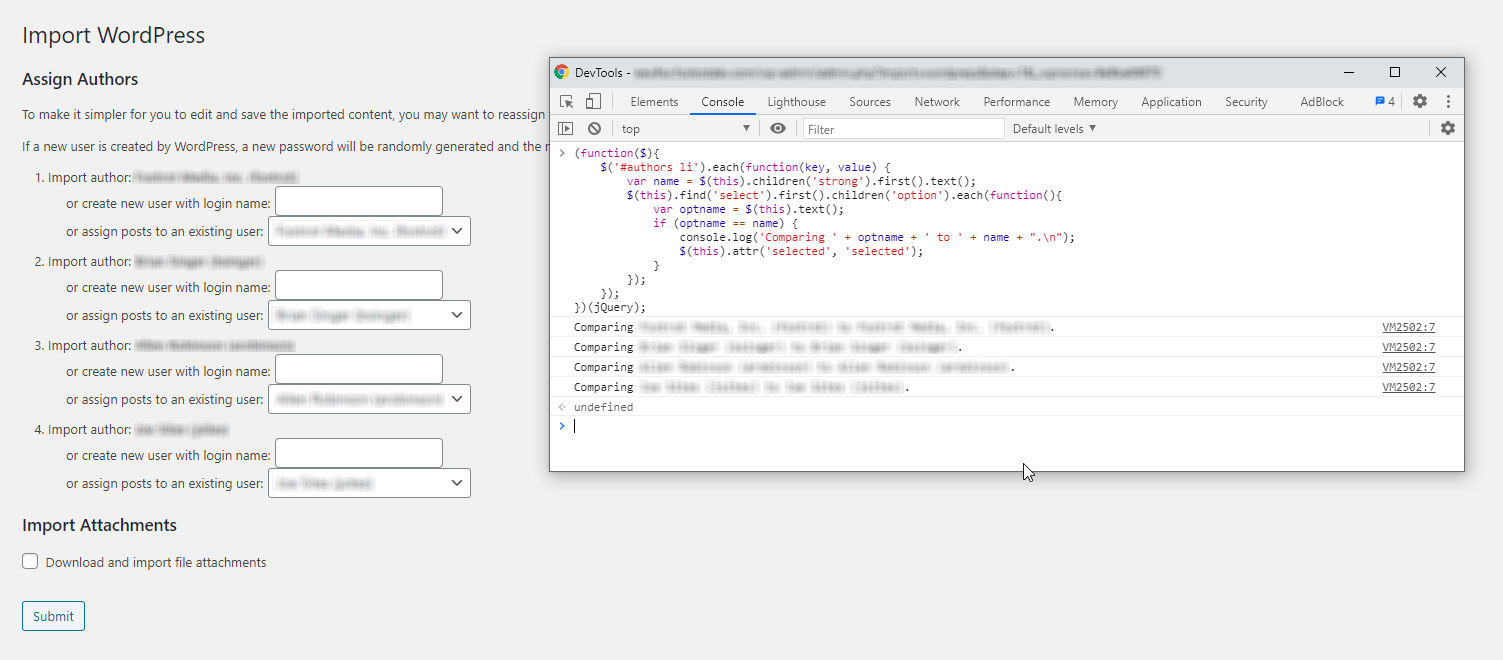
Task: Open the AdBlock tab
Action: point(1322,101)
